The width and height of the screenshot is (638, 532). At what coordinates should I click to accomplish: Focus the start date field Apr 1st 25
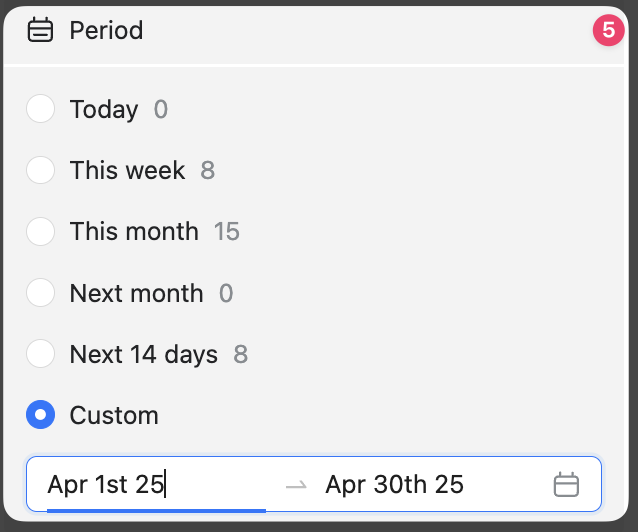pos(105,485)
